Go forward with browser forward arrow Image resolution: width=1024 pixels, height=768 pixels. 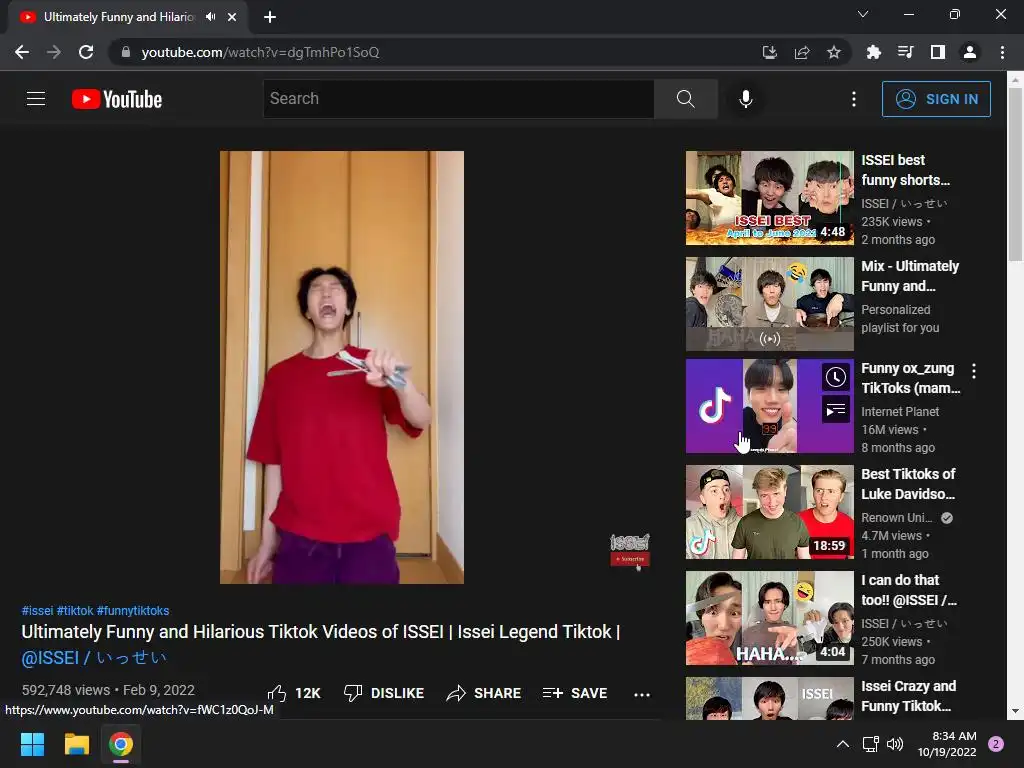point(54,52)
